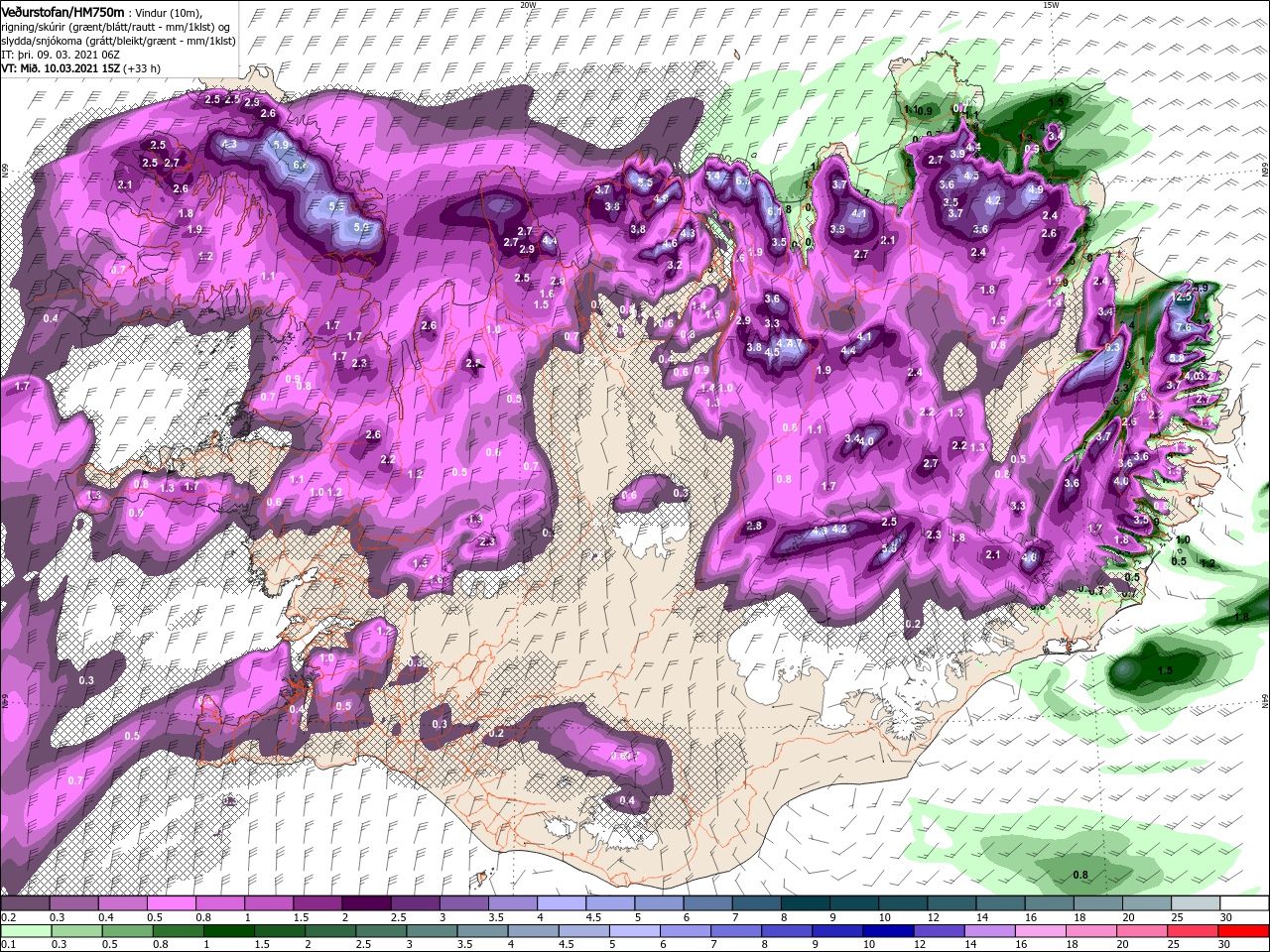Click the "1.8" value at the far east edge
This screenshot has width=1270, height=952.
click(x=1241, y=617)
